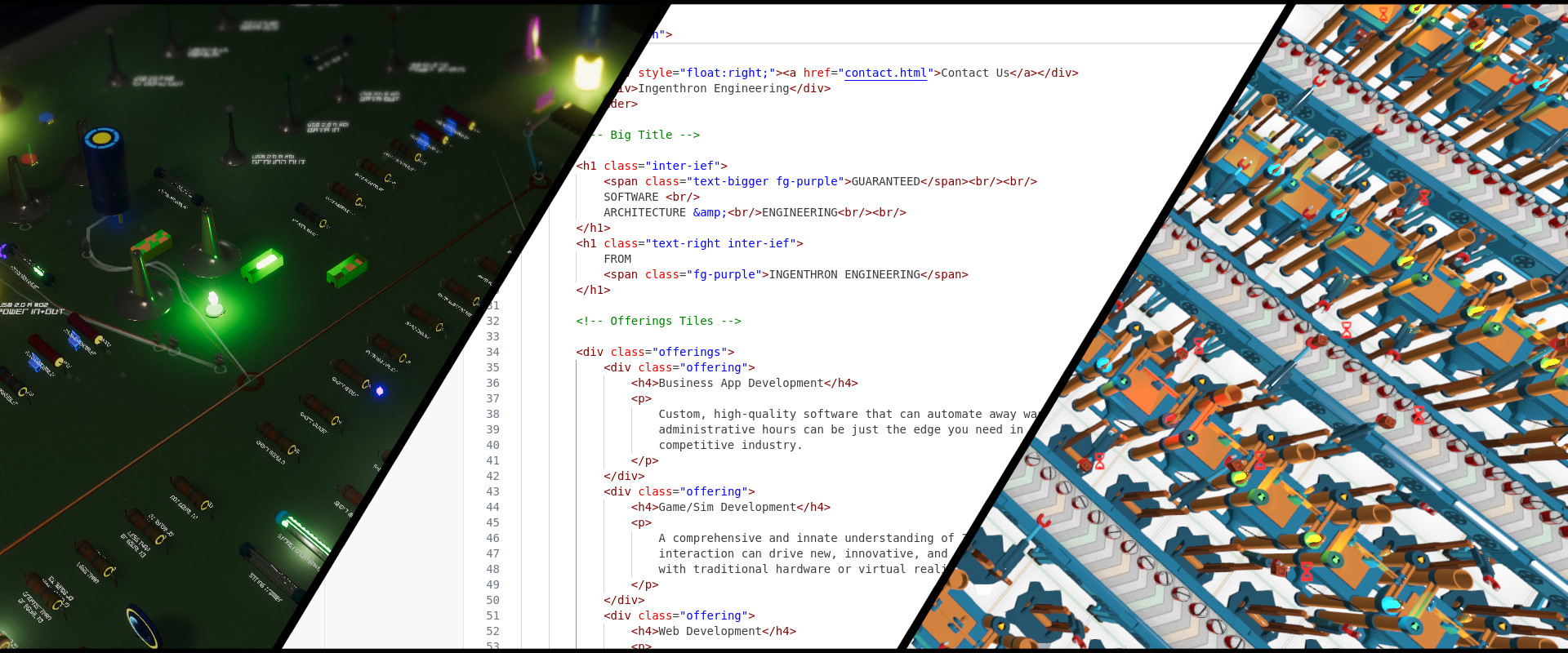
Task: Select the "text-bigger fg-purple" class value
Action: coord(765,181)
